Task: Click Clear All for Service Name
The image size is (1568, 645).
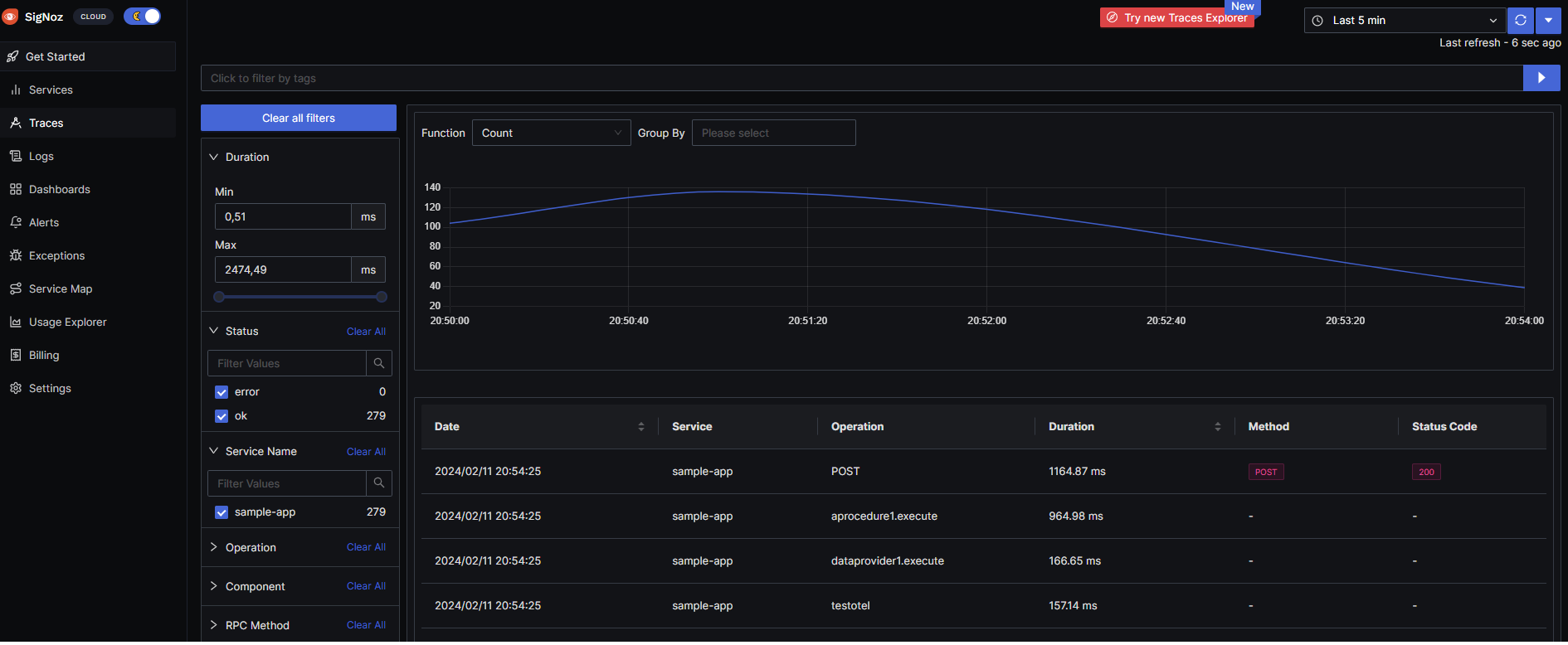Action: (x=366, y=452)
